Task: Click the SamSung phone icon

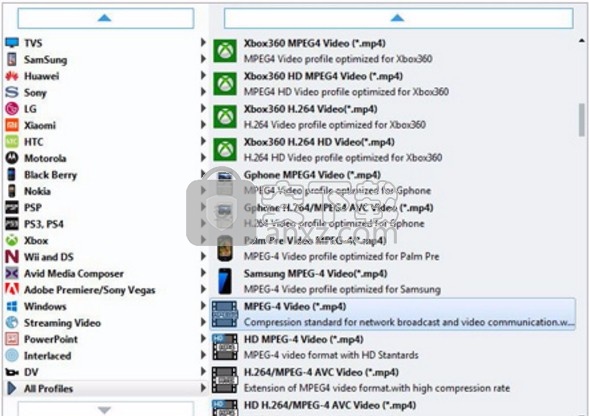Action: pos(12,59)
